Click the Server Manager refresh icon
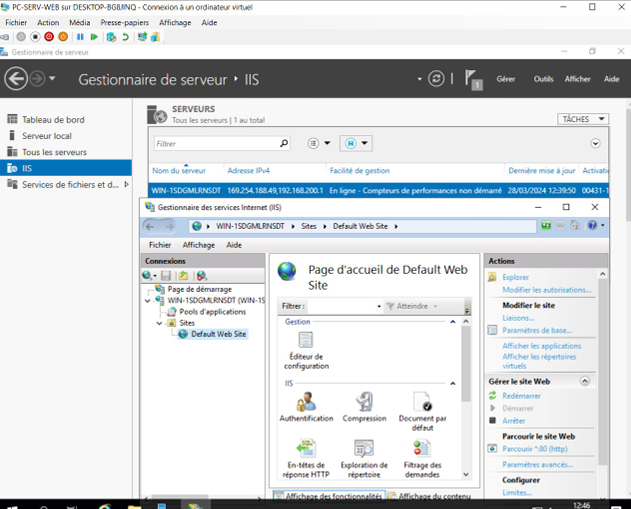Image resolution: width=631 pixels, height=509 pixels. (436, 79)
